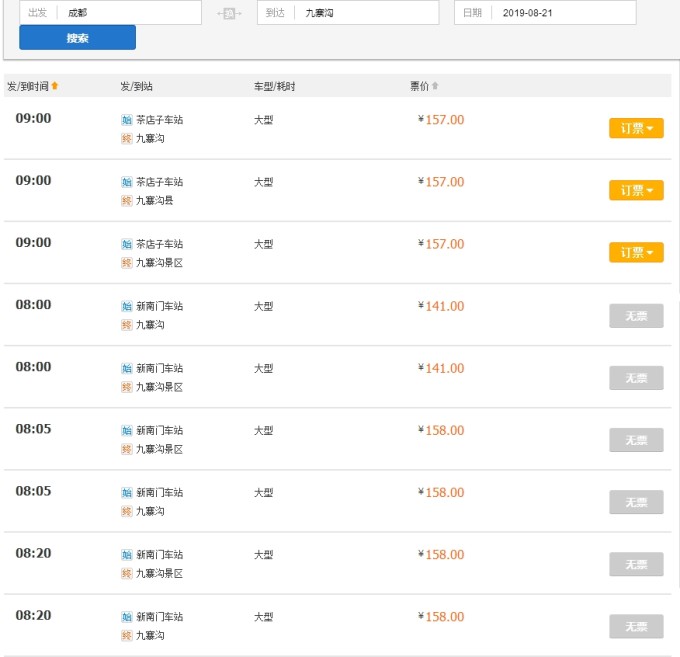Open 订票 dropdown for 茶店子车站 to 九寨沟

pyautogui.click(x=636, y=128)
